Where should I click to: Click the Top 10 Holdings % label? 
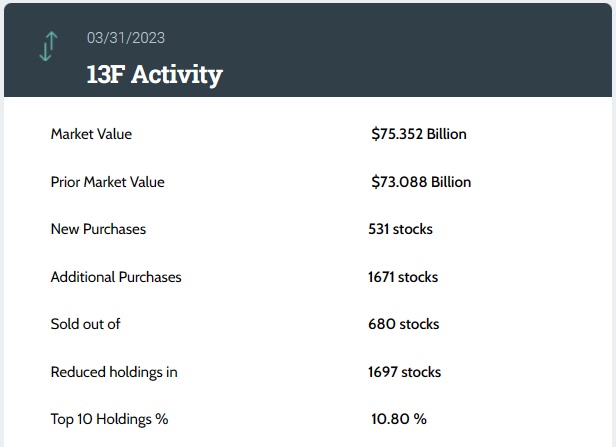tap(109, 419)
